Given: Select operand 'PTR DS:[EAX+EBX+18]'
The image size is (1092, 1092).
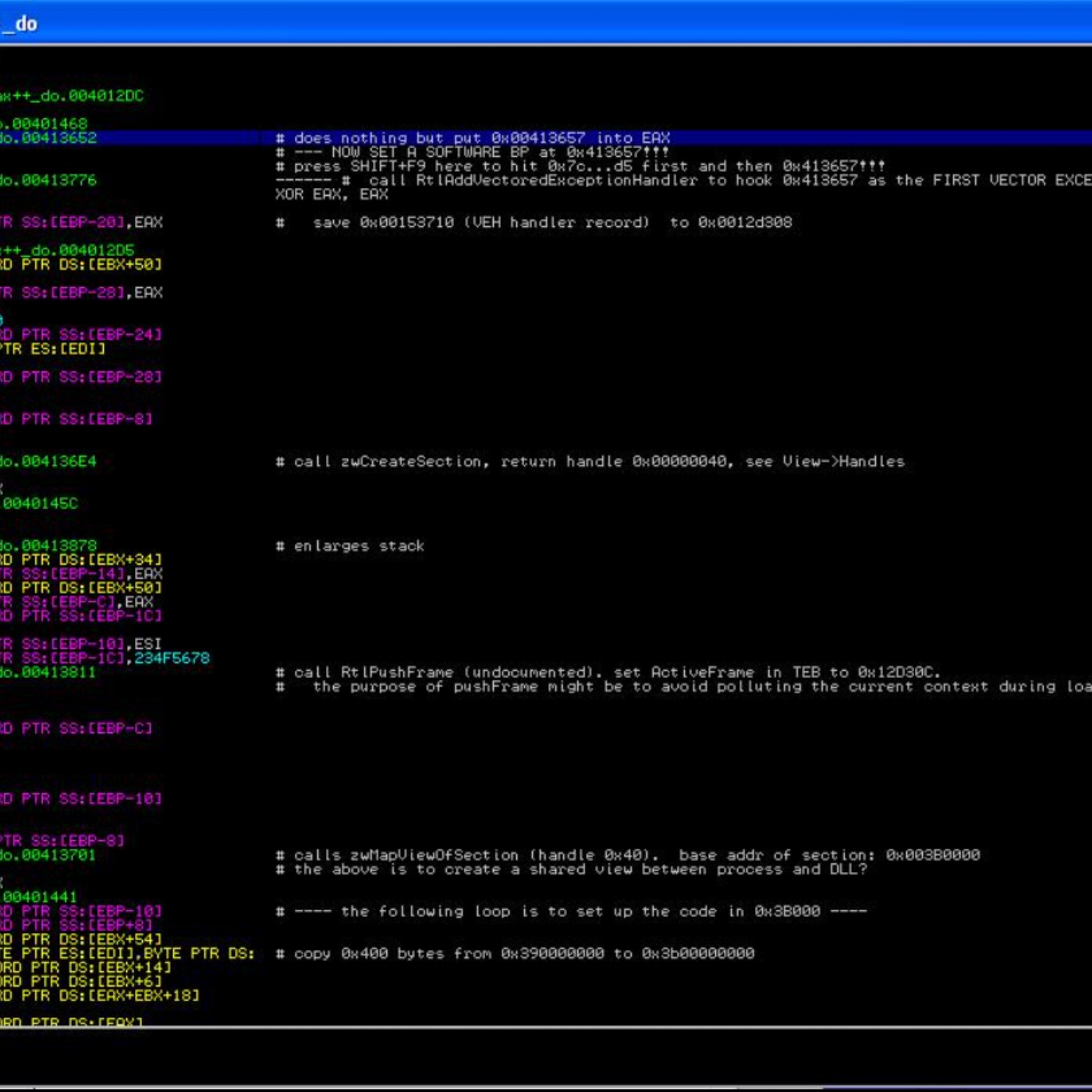Looking at the screenshot, I should 111,994.
